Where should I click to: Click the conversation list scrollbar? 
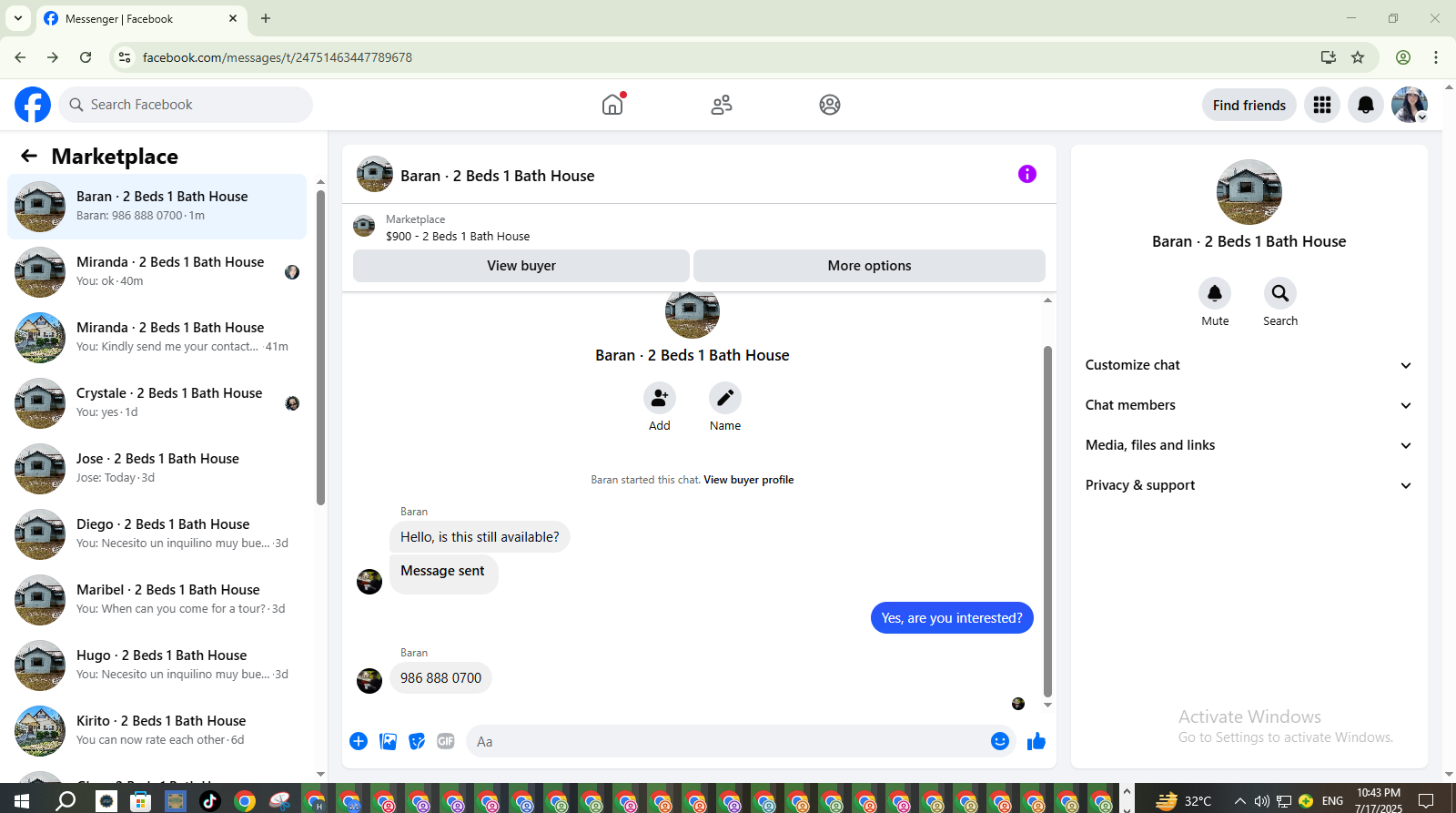coord(320,347)
